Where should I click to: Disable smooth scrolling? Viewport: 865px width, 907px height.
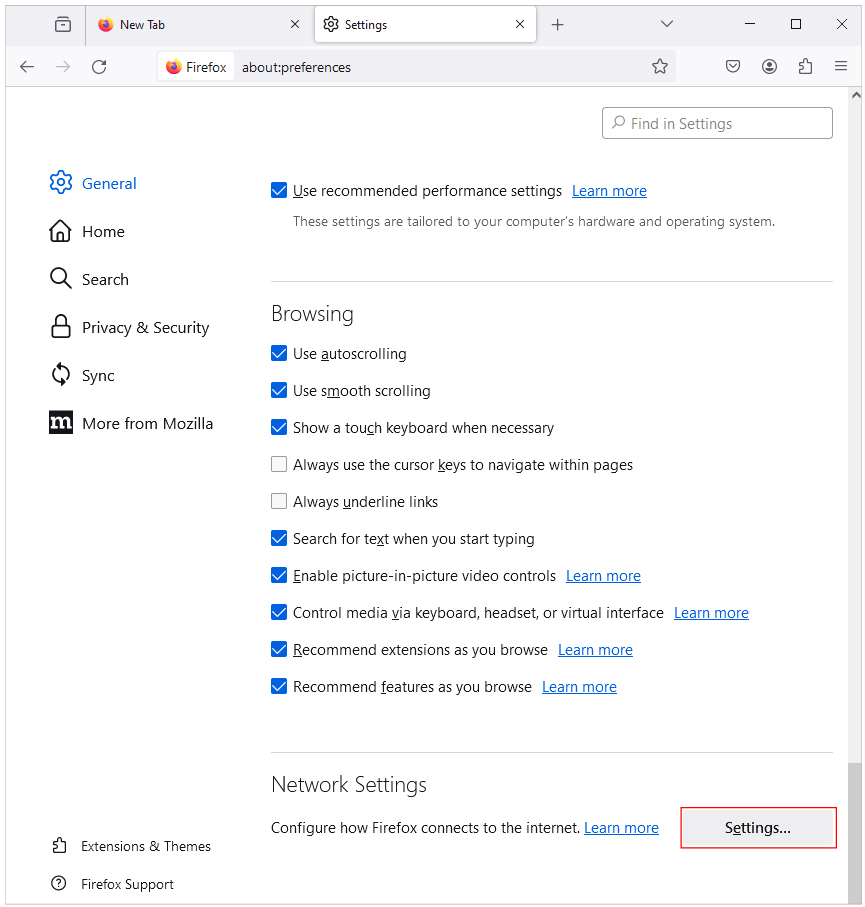tap(279, 390)
